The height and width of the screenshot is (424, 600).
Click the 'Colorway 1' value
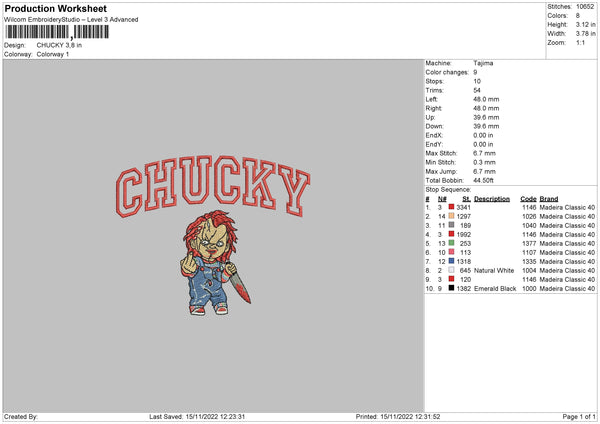pos(53,54)
